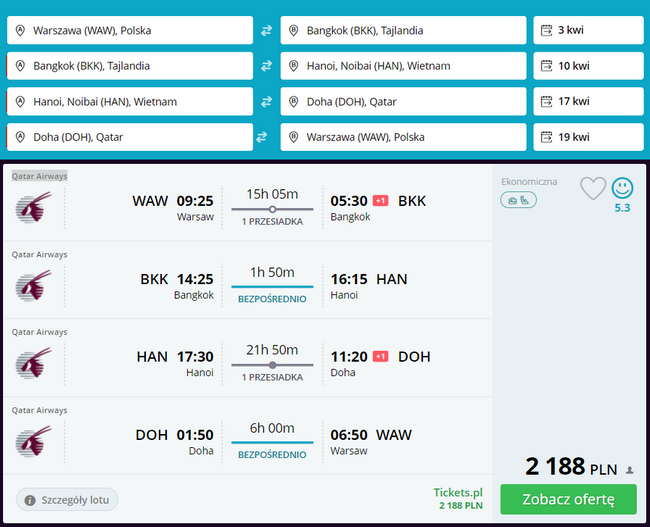This screenshot has width=650, height=527.
Task: Edit destination field Hanoi, Noibai (HAN), Wietnam
Action: [x=403, y=66]
